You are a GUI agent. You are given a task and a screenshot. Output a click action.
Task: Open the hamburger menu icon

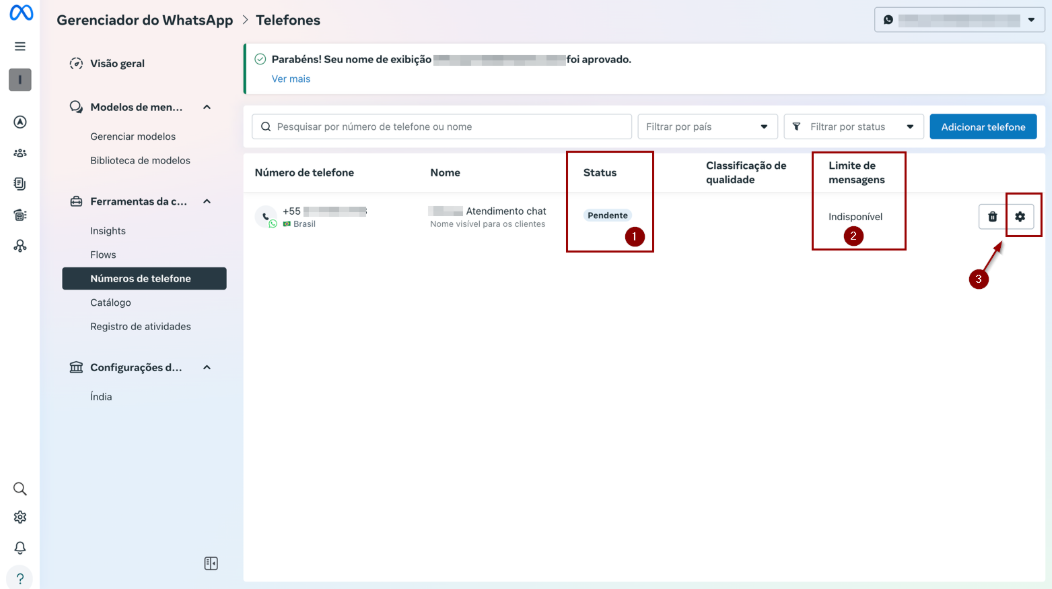click(x=20, y=46)
